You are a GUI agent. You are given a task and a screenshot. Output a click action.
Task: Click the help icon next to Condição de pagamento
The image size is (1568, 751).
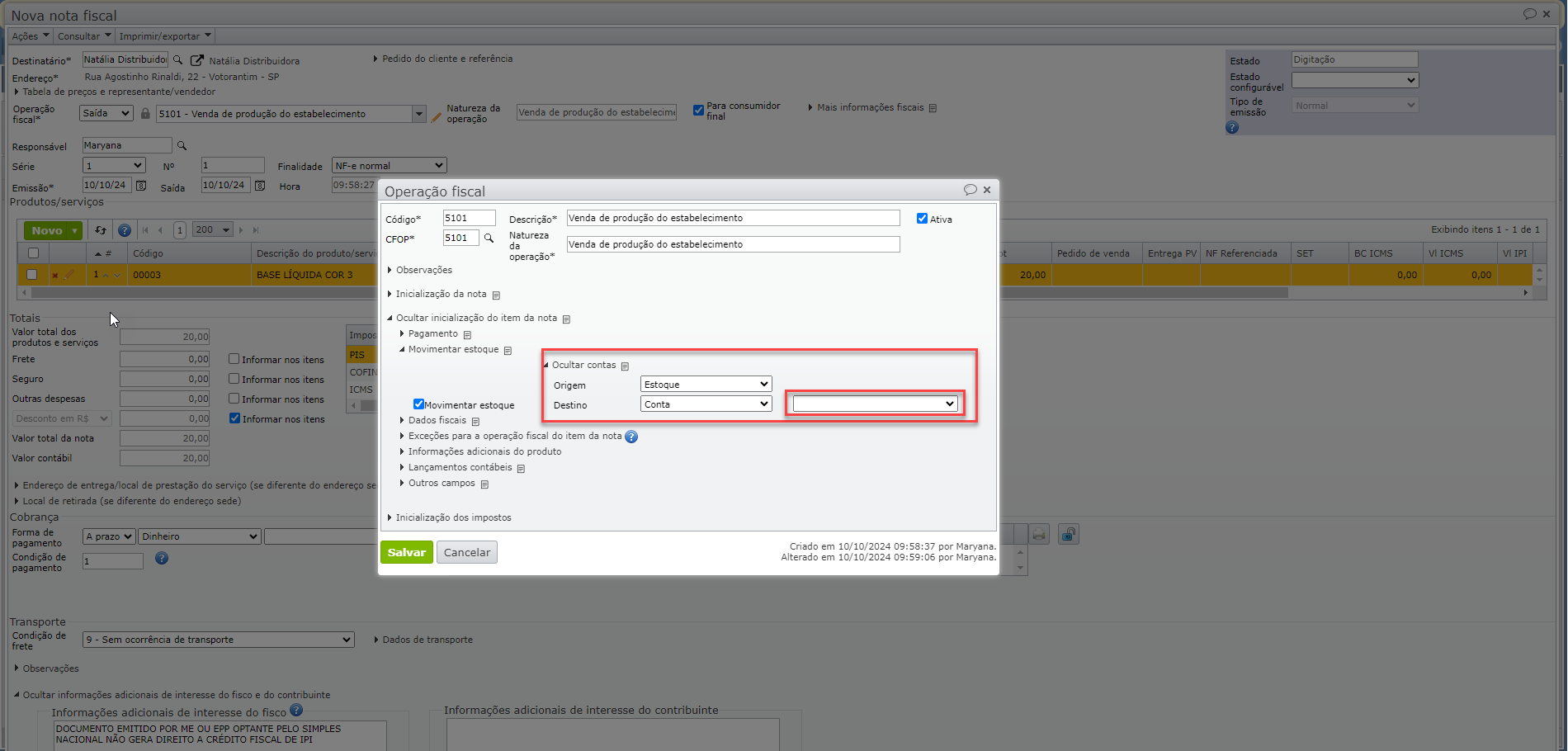(162, 559)
